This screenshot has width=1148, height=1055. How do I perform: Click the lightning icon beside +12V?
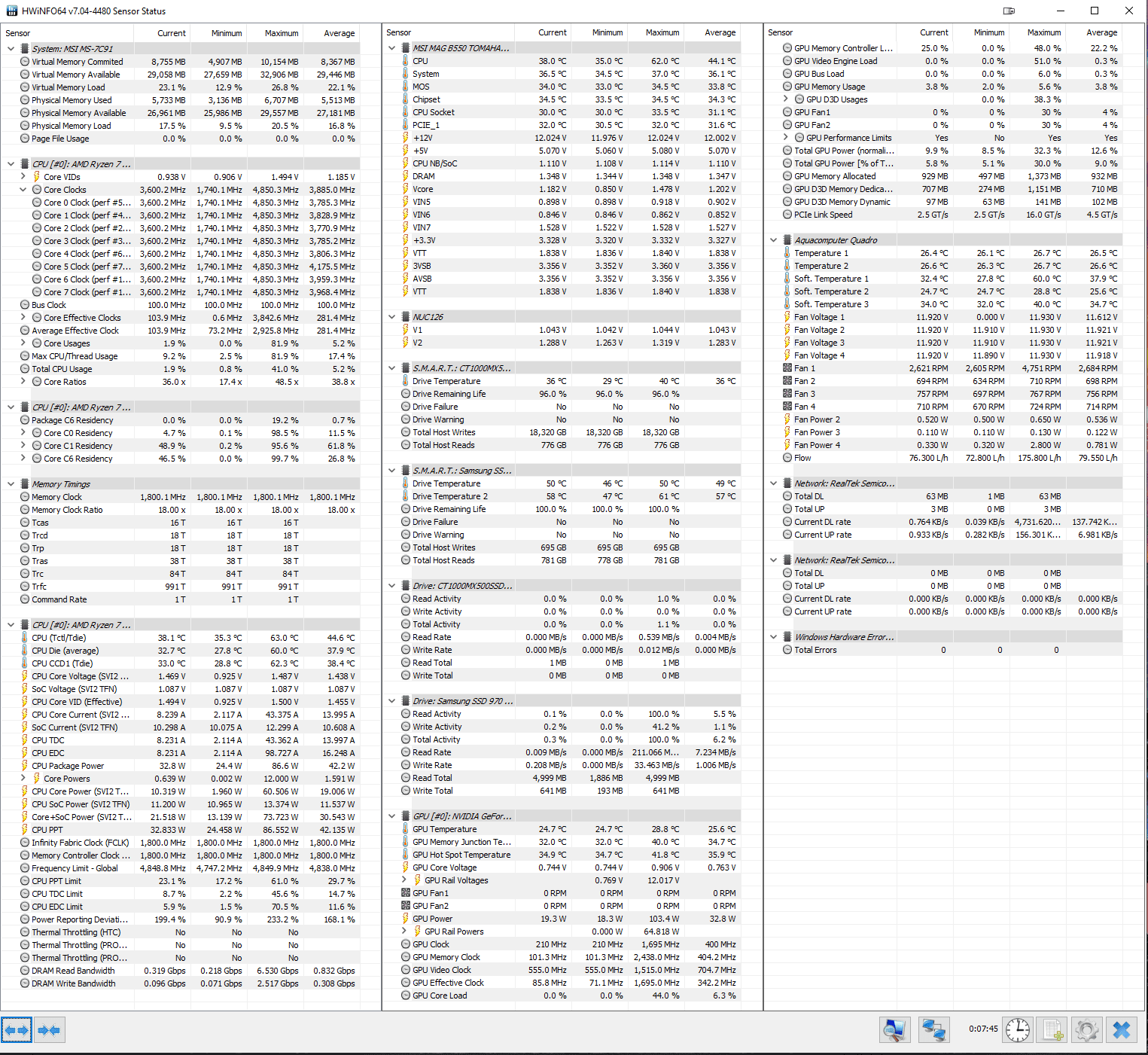406,138
